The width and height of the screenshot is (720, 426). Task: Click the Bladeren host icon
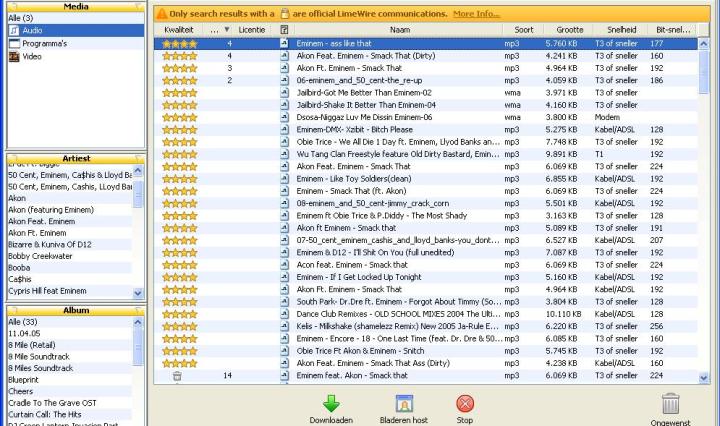tap(404, 404)
